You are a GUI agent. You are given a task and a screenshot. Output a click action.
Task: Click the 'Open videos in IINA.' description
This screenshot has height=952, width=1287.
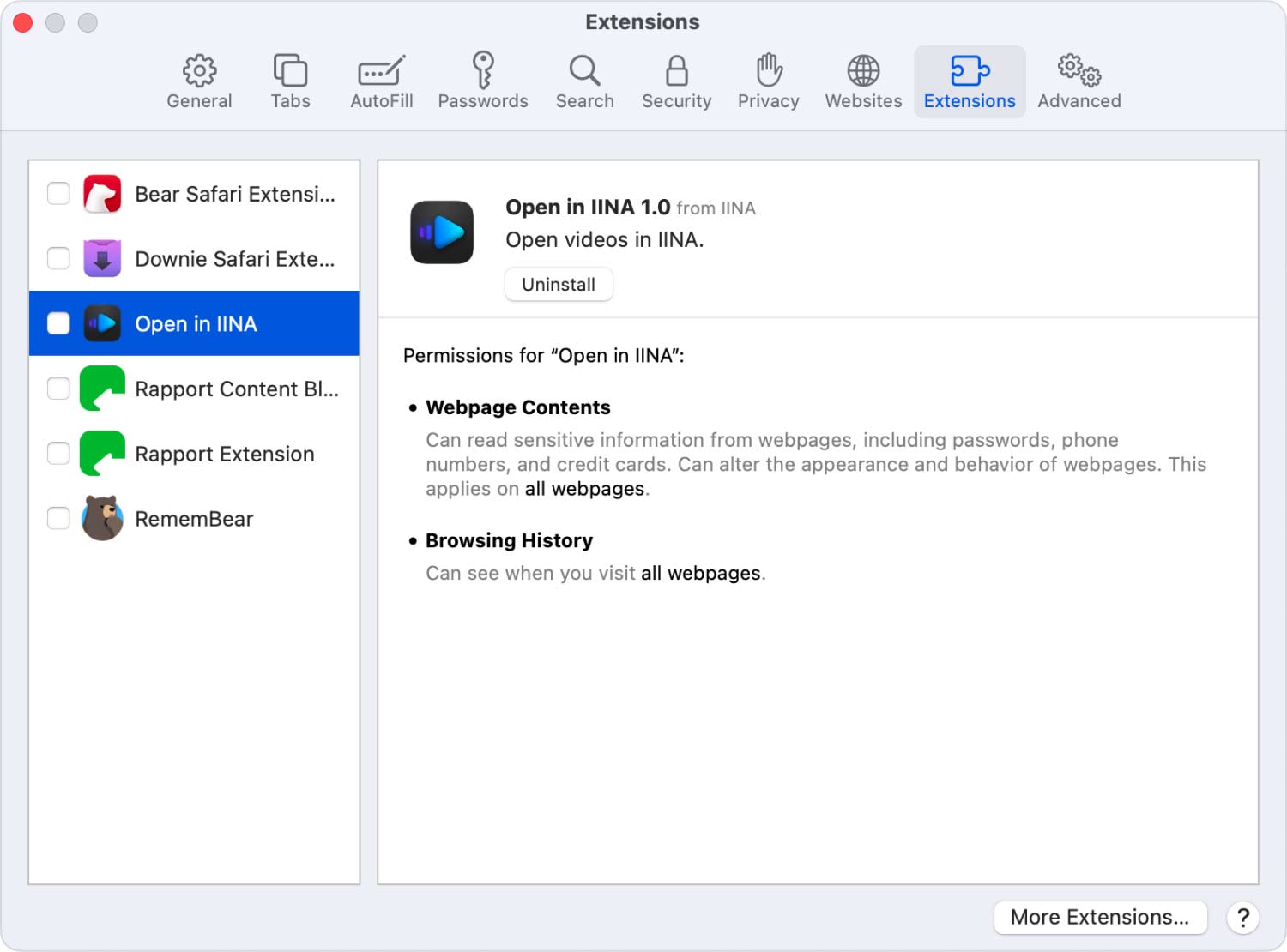click(x=604, y=239)
